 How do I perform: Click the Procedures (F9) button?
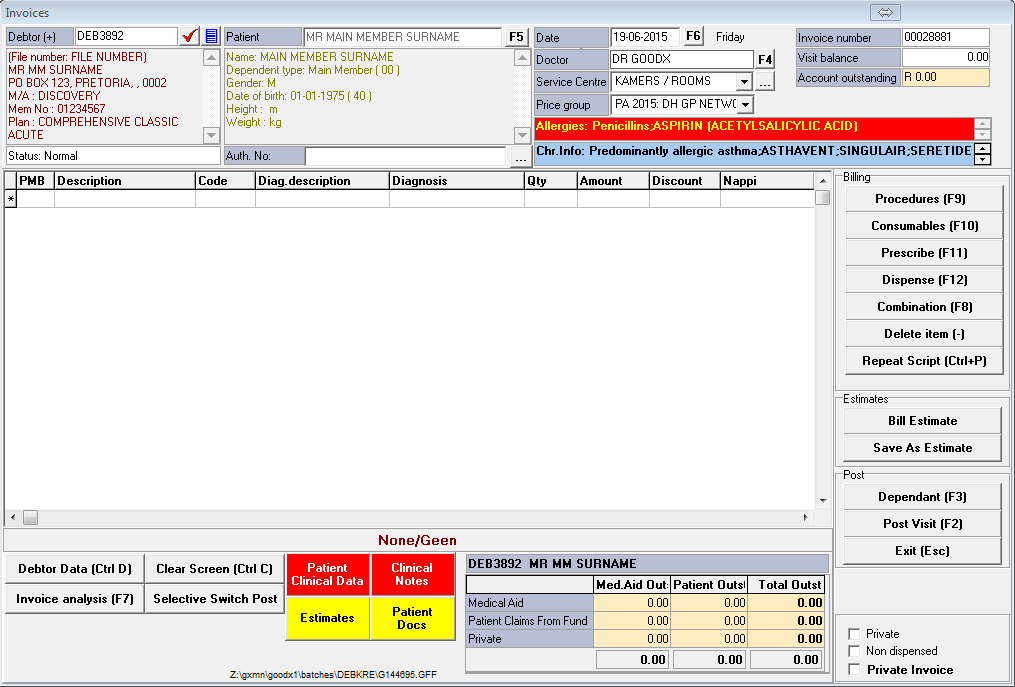point(921,199)
